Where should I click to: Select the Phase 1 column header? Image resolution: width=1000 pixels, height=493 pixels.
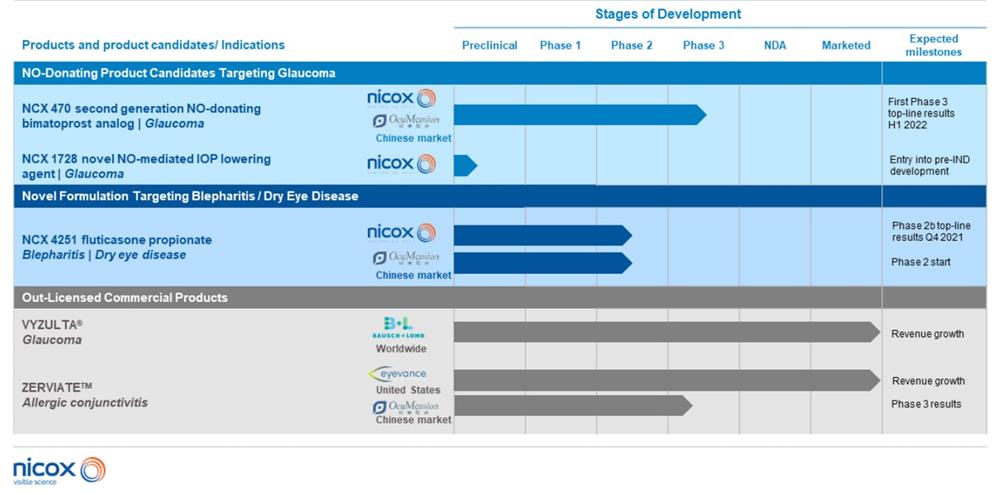point(561,45)
